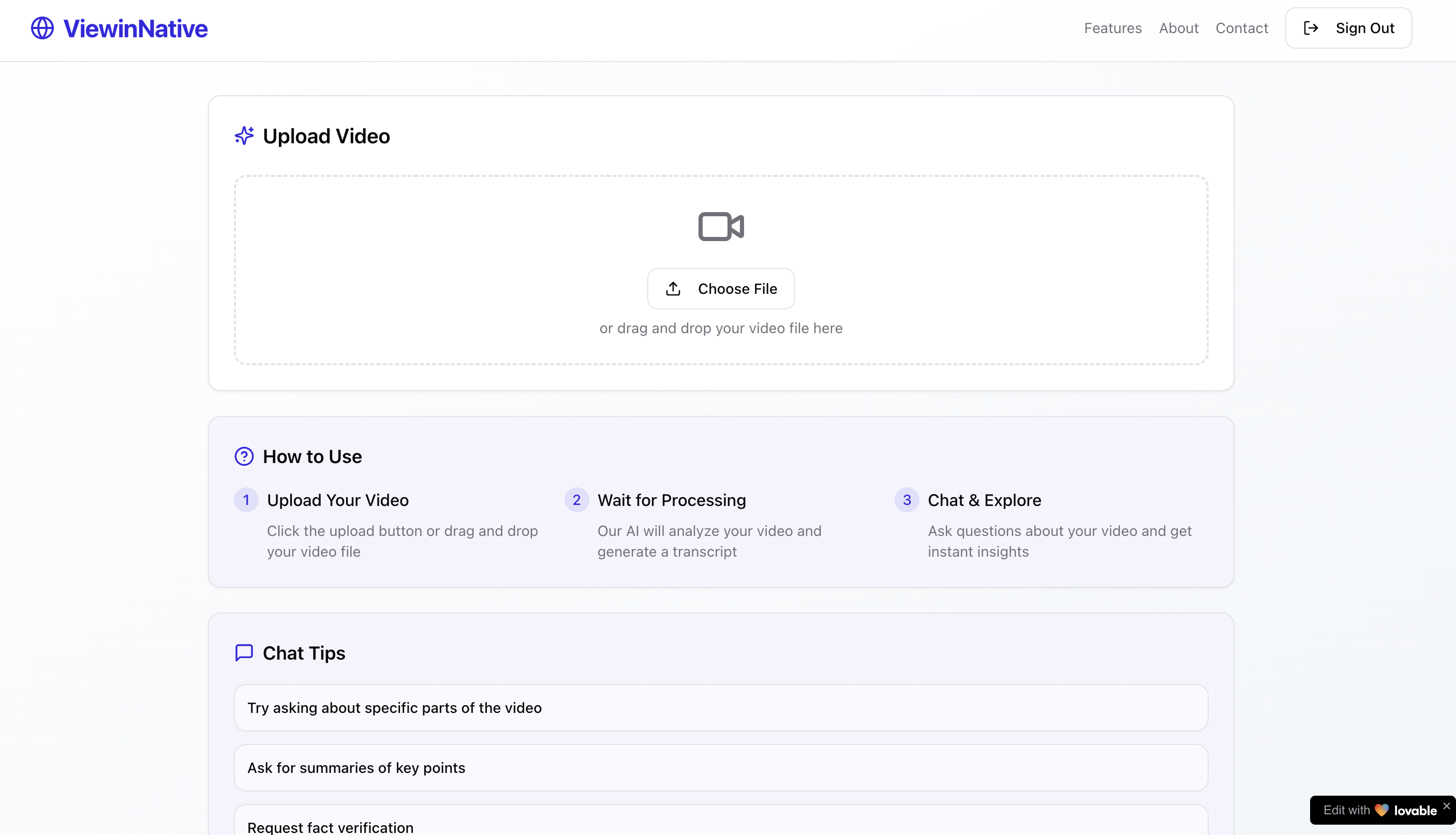Image resolution: width=1456 pixels, height=835 pixels.
Task: Click the step 1 number badge
Action: coord(246,500)
